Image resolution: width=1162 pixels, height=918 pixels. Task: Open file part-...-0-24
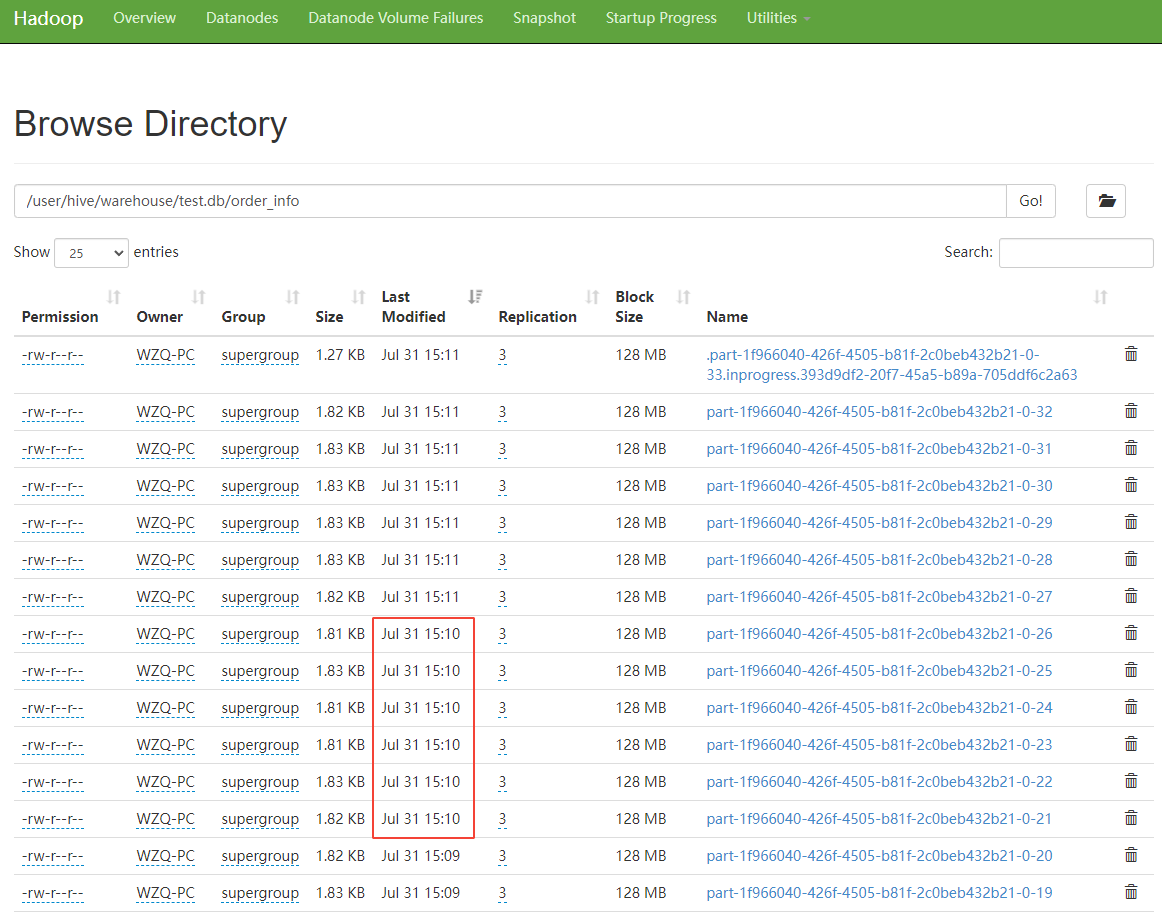879,708
